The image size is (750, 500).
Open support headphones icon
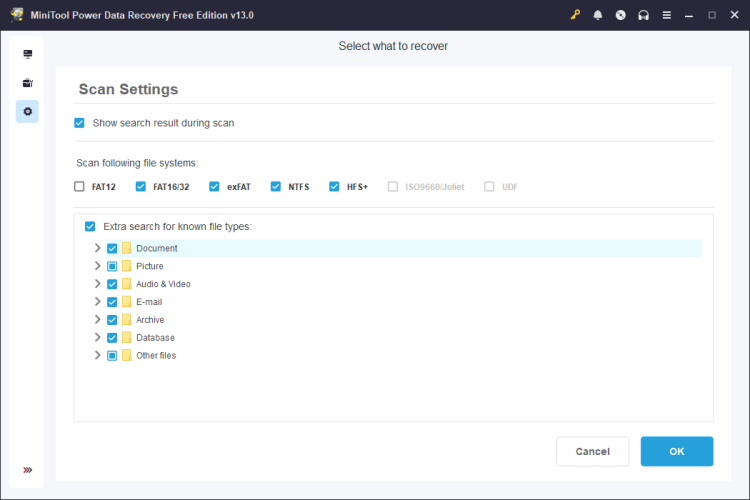tap(643, 15)
